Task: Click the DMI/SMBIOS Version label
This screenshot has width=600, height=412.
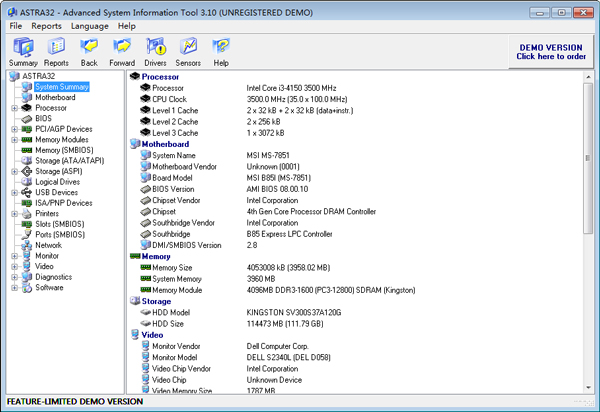Action: coord(187,245)
